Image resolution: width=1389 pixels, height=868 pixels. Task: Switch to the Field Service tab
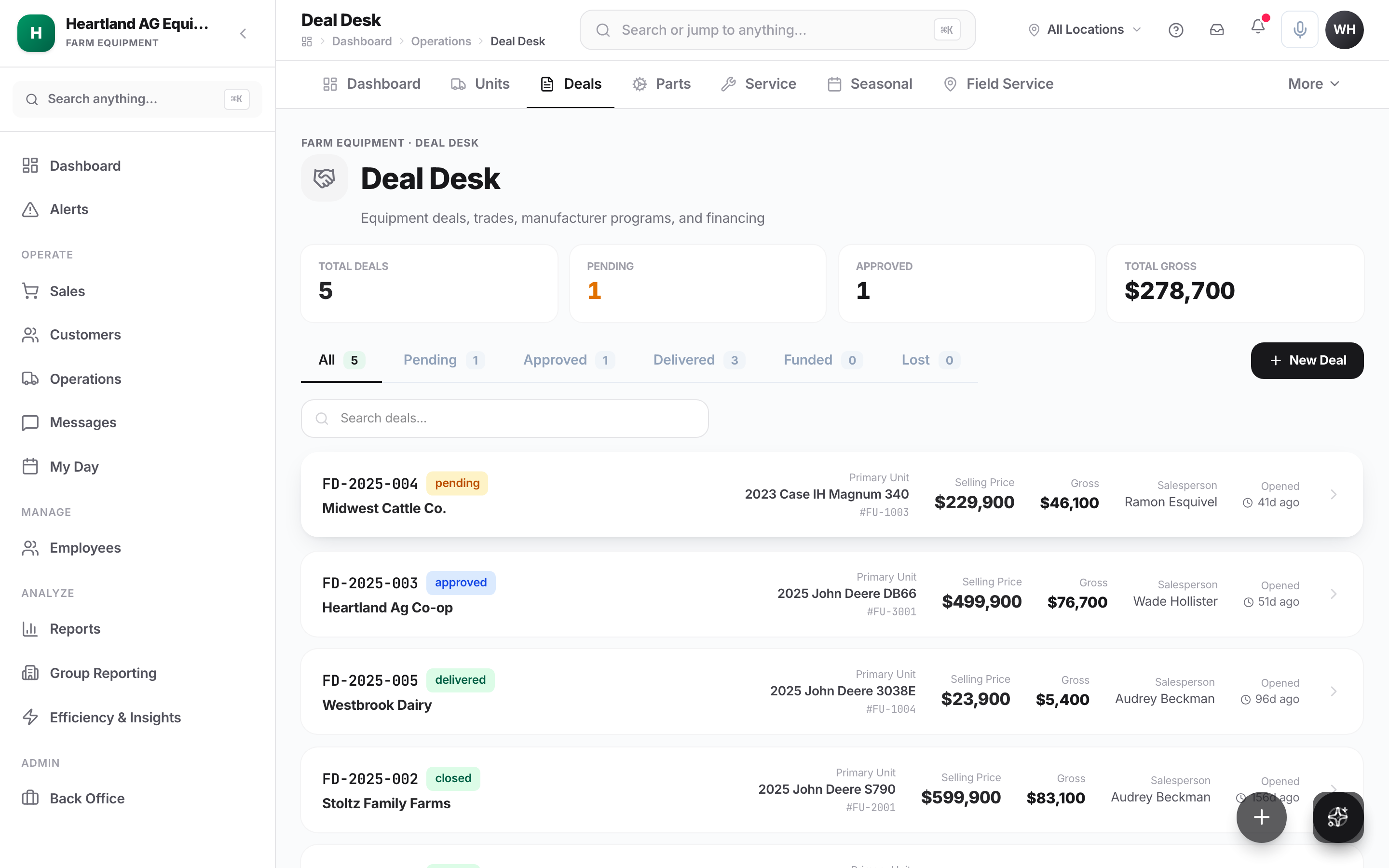[998, 84]
